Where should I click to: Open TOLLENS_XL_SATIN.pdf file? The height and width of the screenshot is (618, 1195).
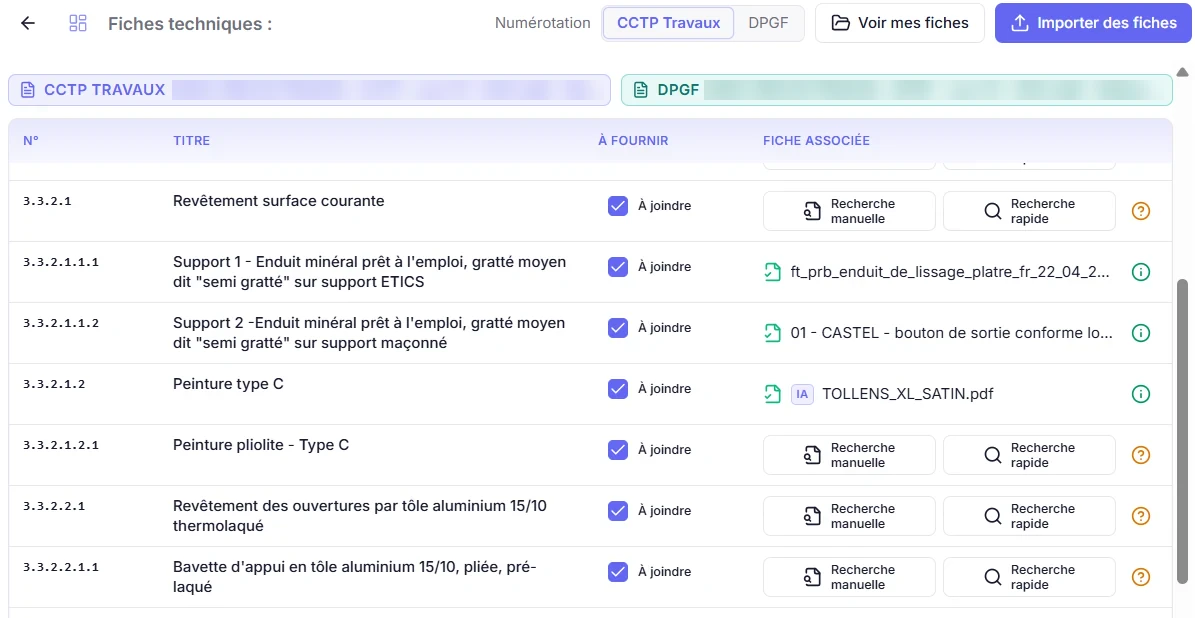tap(908, 394)
